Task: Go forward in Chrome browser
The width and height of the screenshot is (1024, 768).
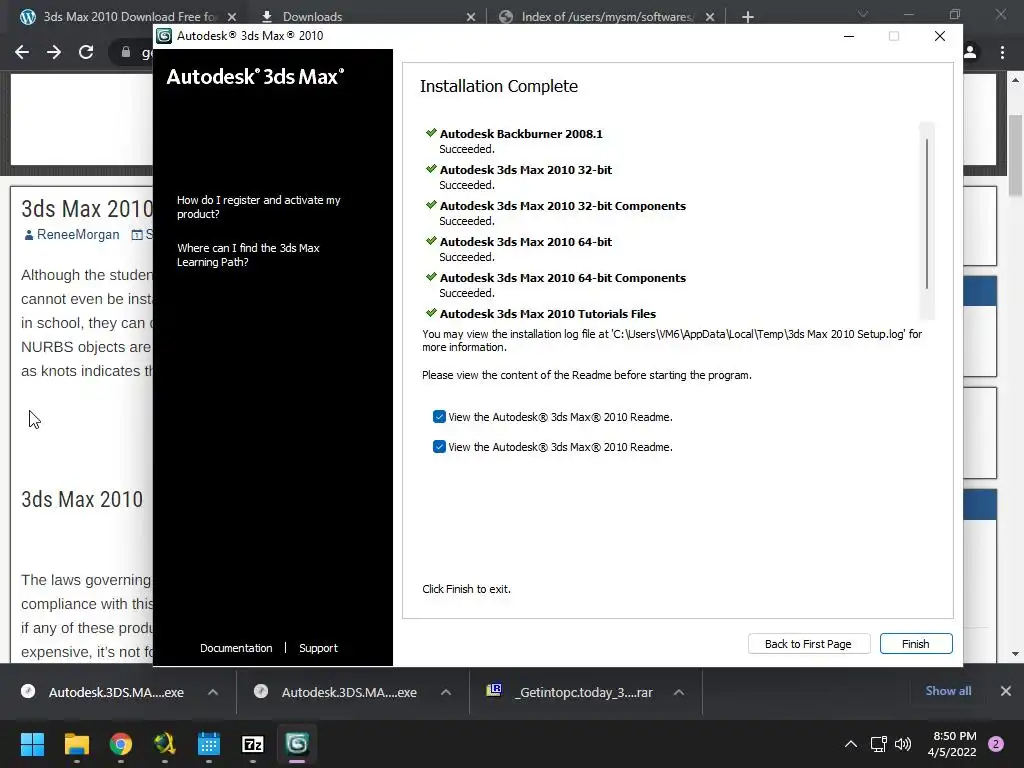Action: [x=54, y=52]
